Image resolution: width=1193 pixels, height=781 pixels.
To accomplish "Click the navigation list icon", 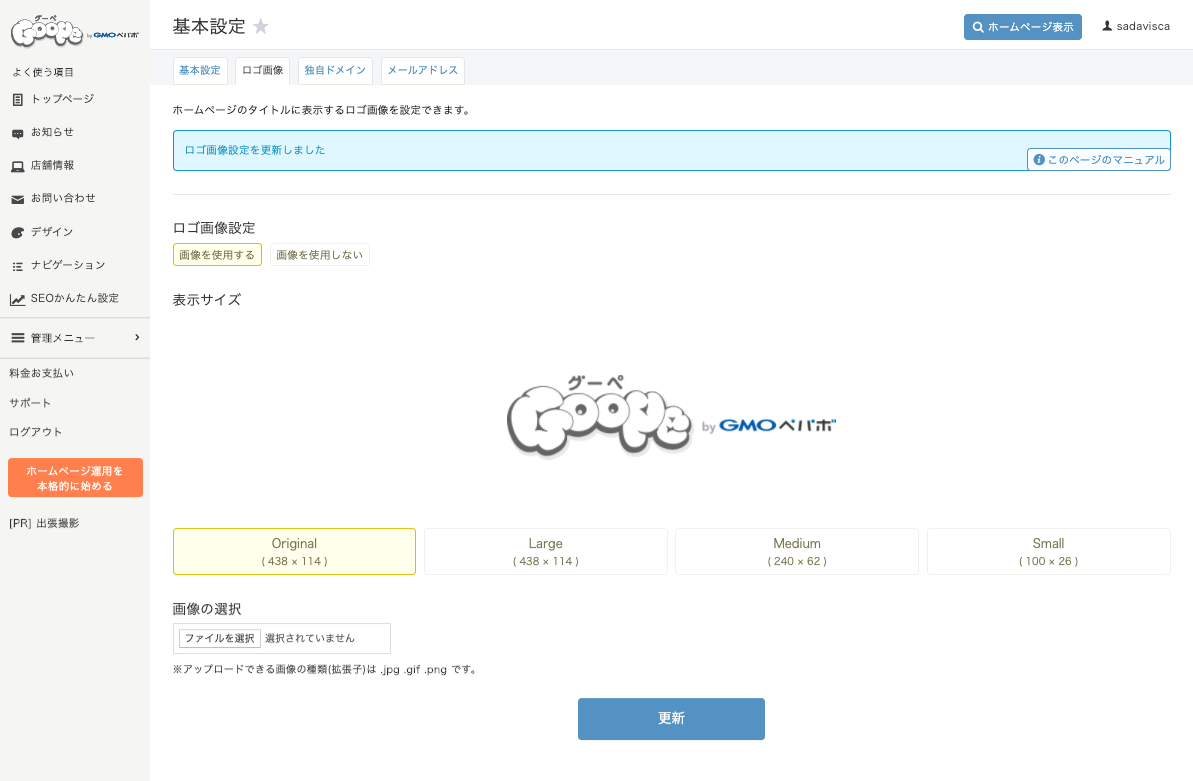I will [x=17, y=266].
